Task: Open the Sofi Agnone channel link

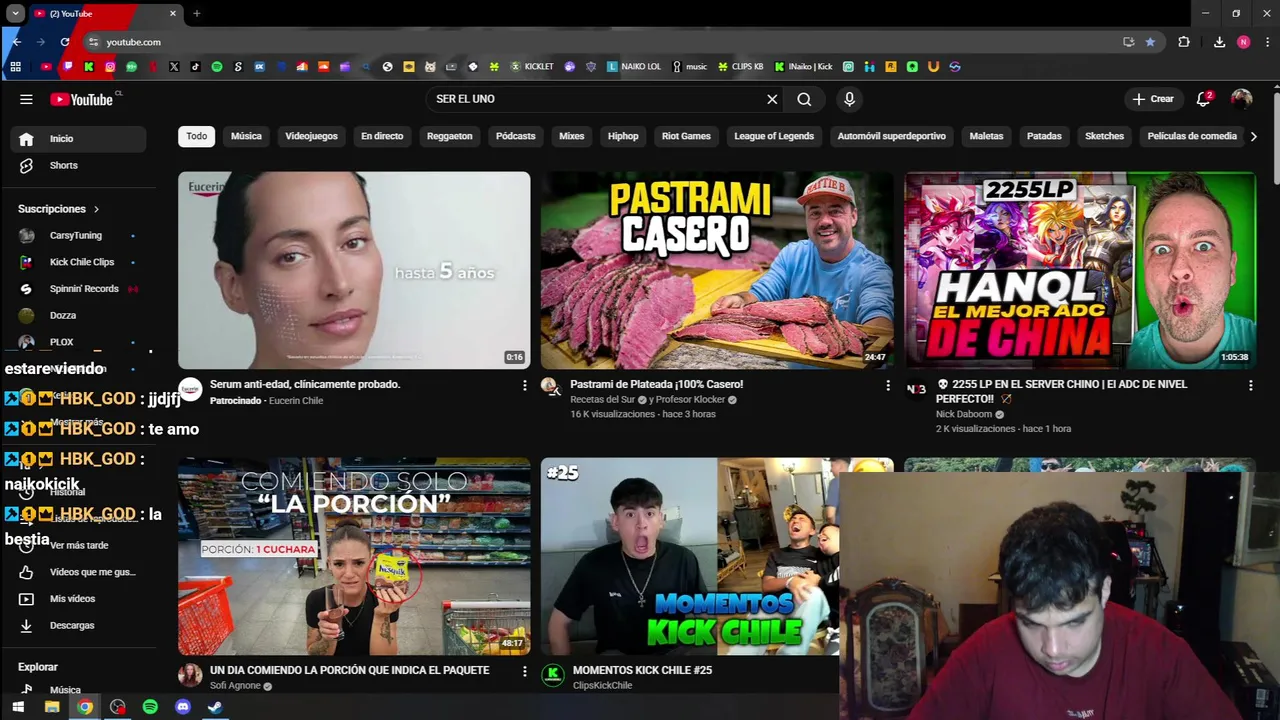Action: [235, 686]
